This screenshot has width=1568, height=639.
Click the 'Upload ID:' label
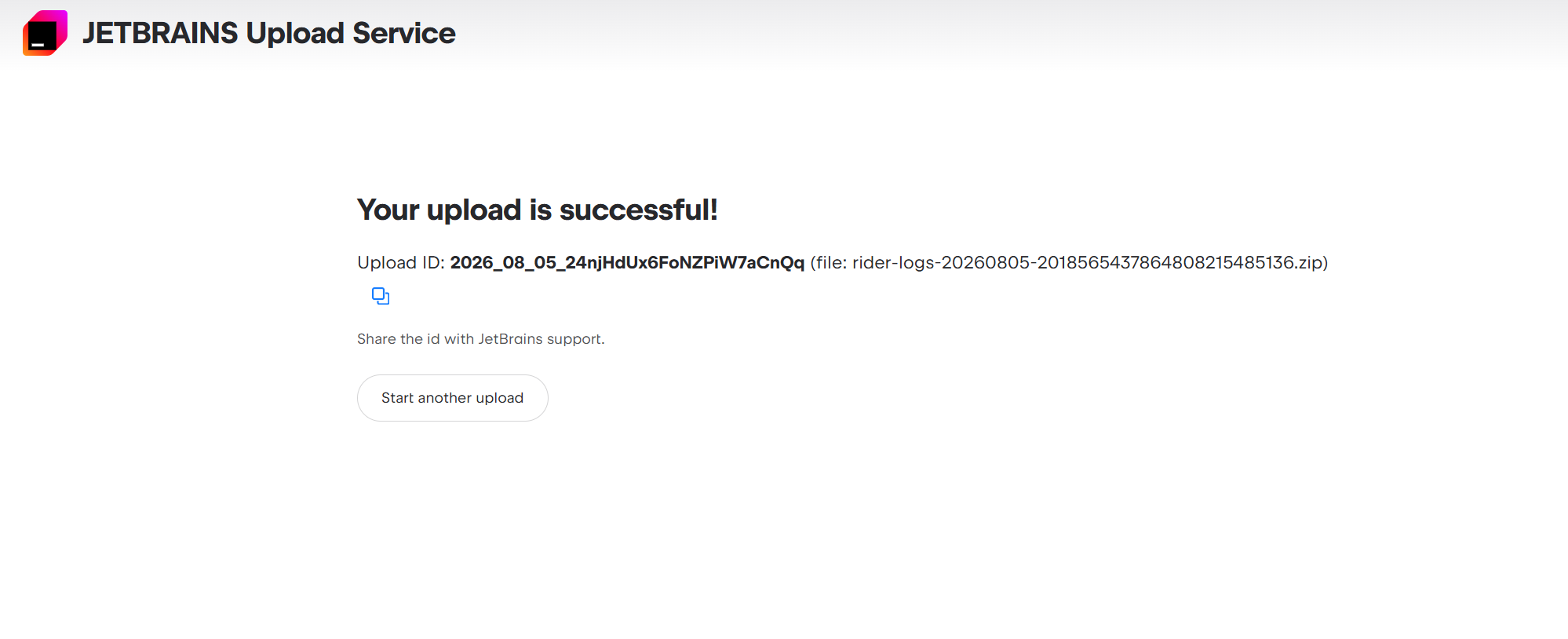tap(401, 262)
